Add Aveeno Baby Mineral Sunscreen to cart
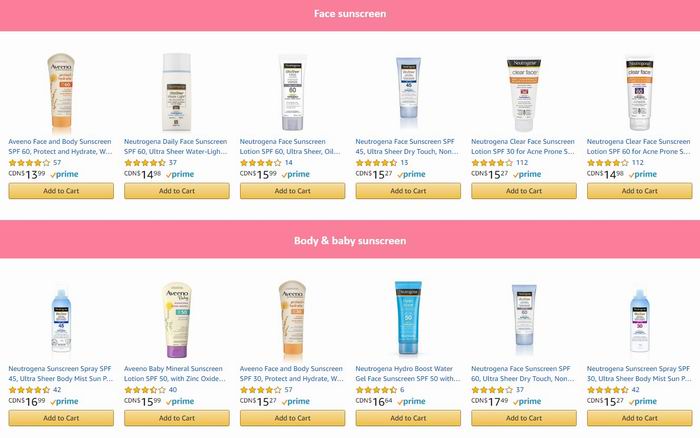 click(177, 418)
